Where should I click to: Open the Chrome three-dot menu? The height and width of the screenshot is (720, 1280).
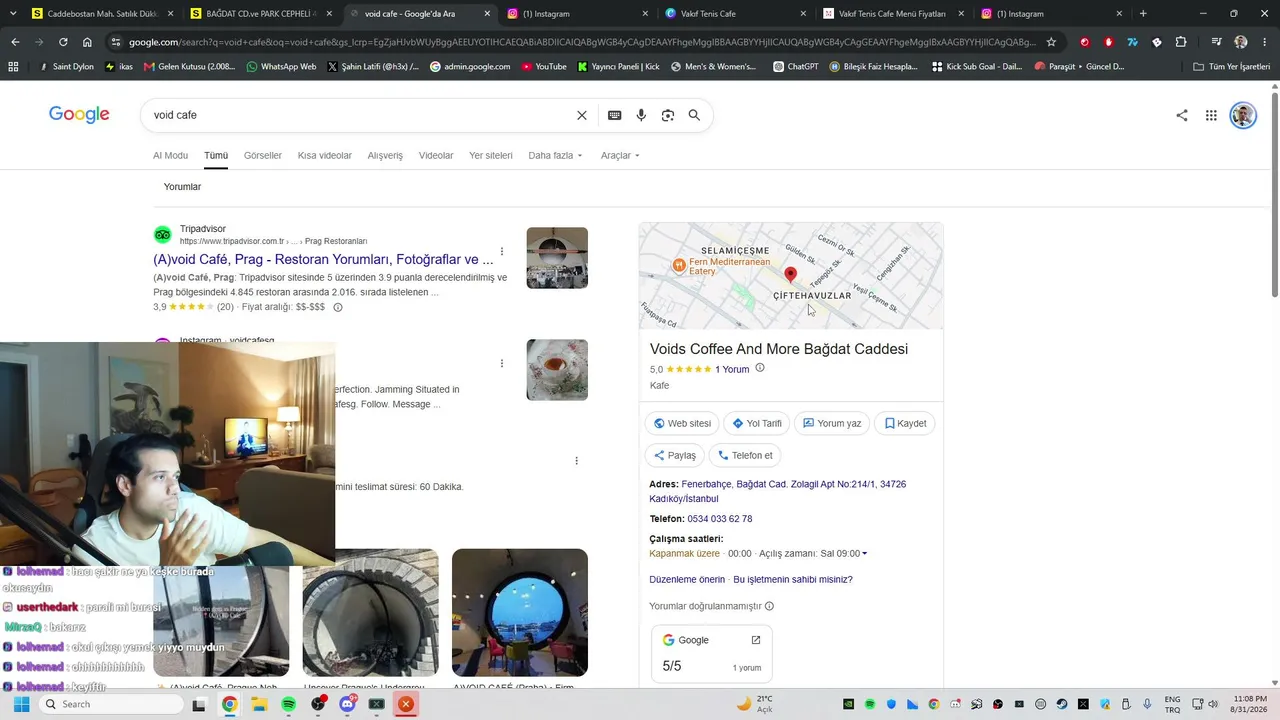point(1264,42)
